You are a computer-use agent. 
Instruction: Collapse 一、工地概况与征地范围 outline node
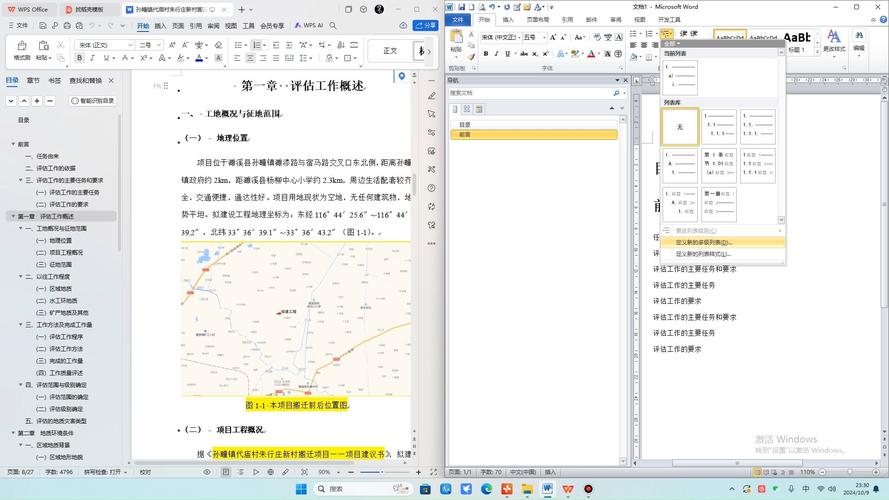tap(21, 228)
